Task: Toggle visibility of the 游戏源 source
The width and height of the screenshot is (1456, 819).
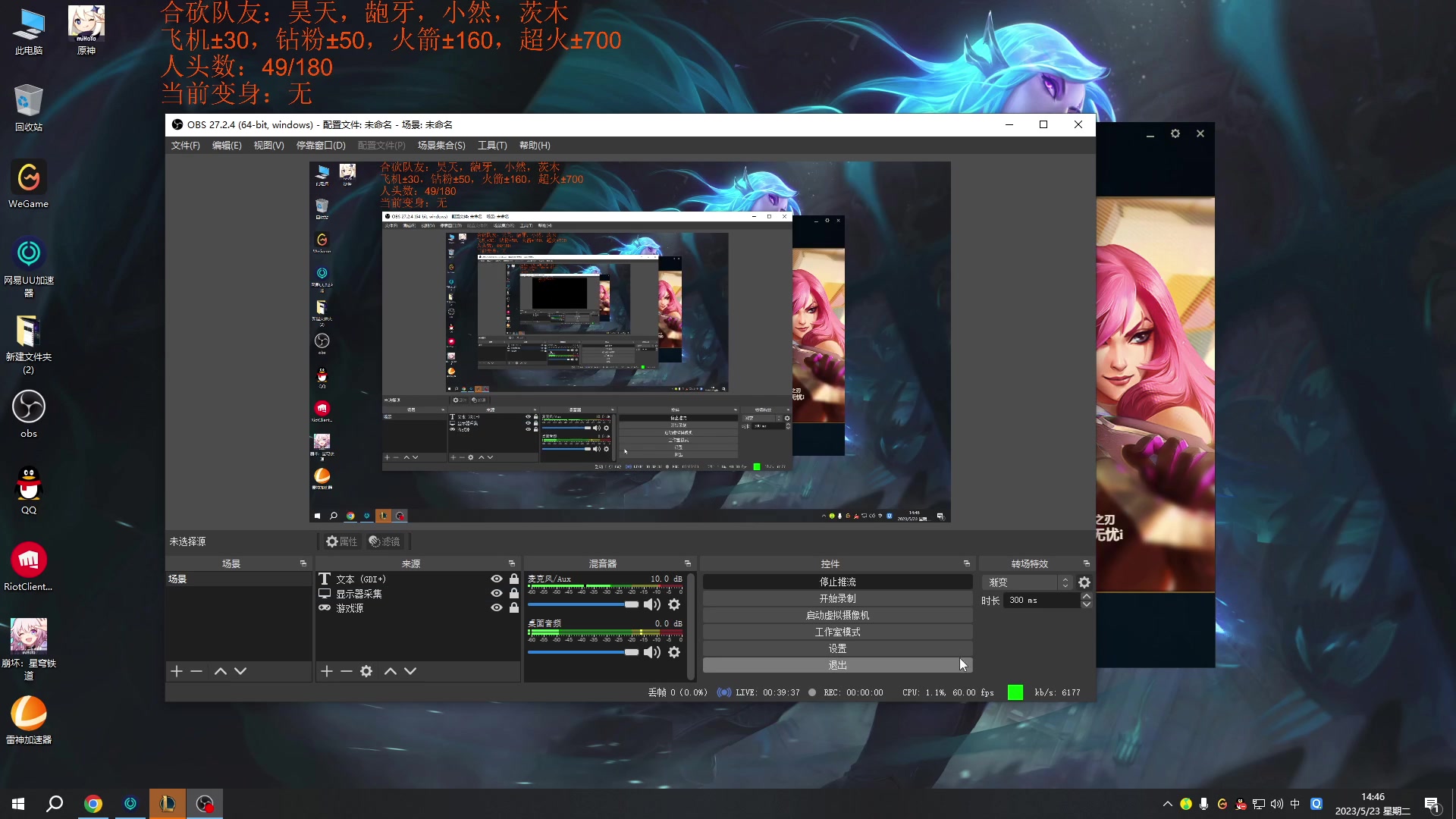Action: click(x=497, y=607)
